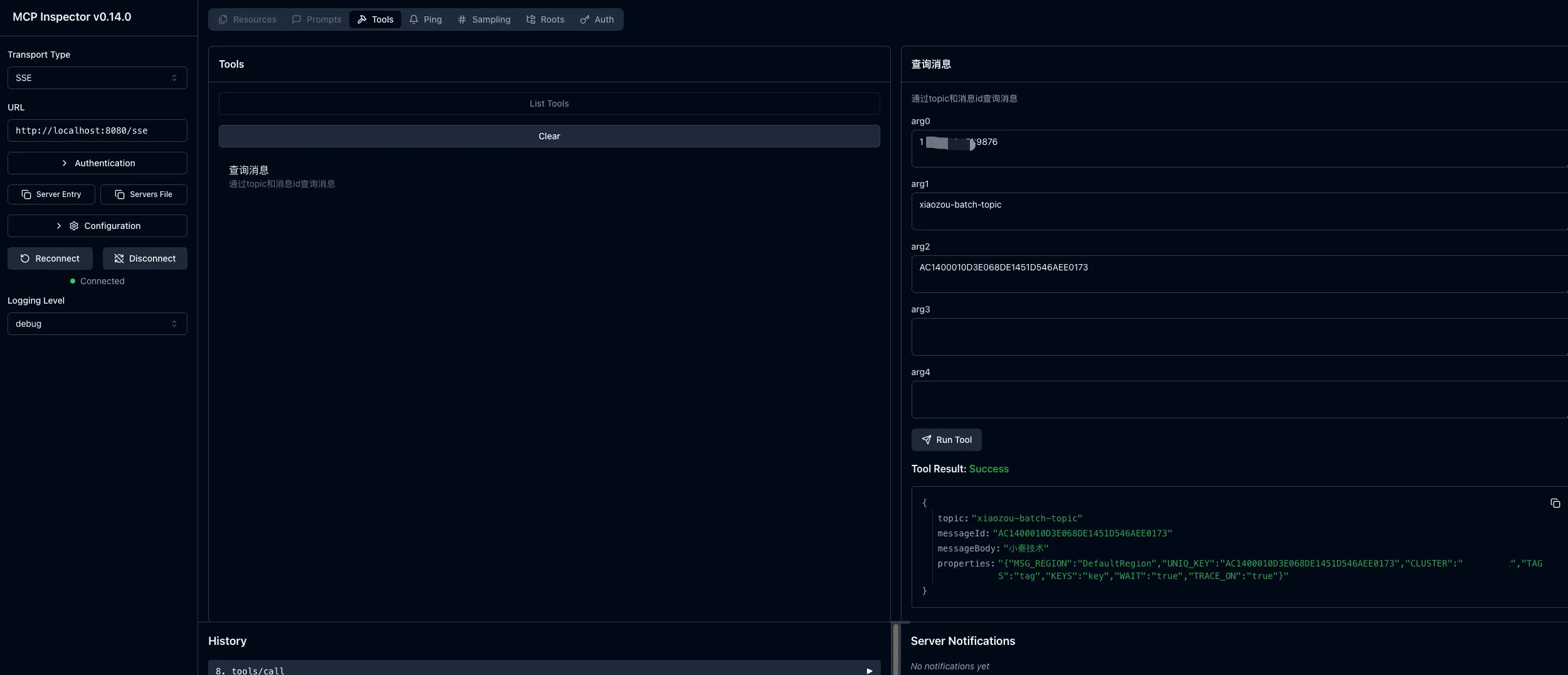The image size is (1568, 675).
Task: Click the History heading
Action: 227,641
